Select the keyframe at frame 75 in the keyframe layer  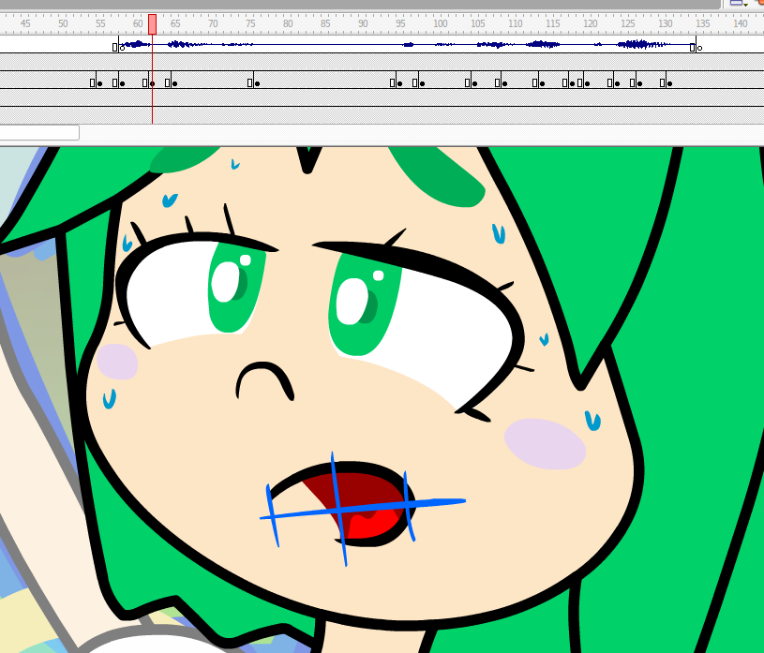[x=252, y=83]
